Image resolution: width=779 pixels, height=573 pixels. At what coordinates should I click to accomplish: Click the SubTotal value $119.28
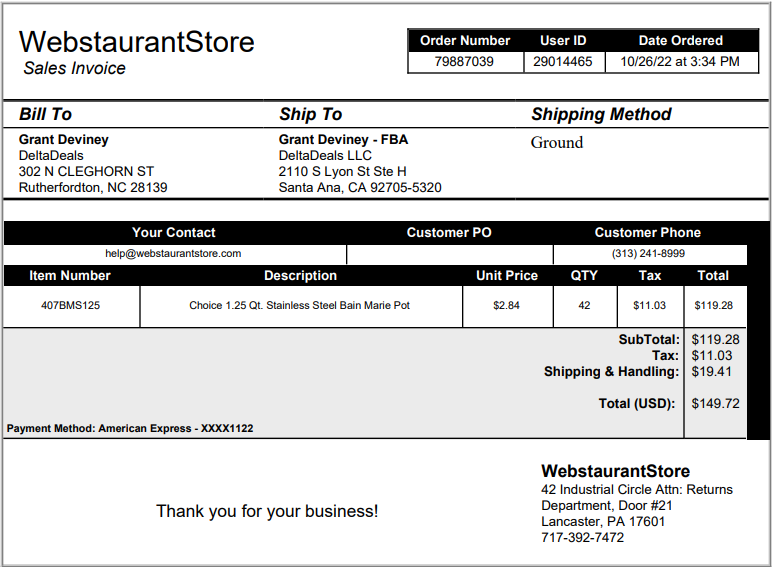715,339
